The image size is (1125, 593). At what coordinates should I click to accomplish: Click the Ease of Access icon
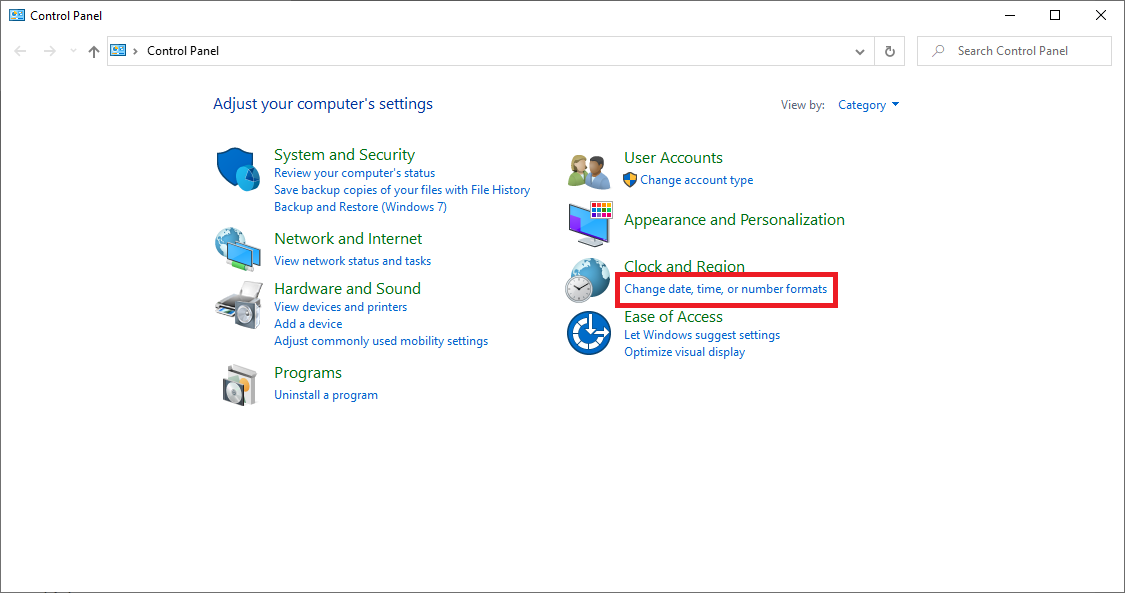589,333
